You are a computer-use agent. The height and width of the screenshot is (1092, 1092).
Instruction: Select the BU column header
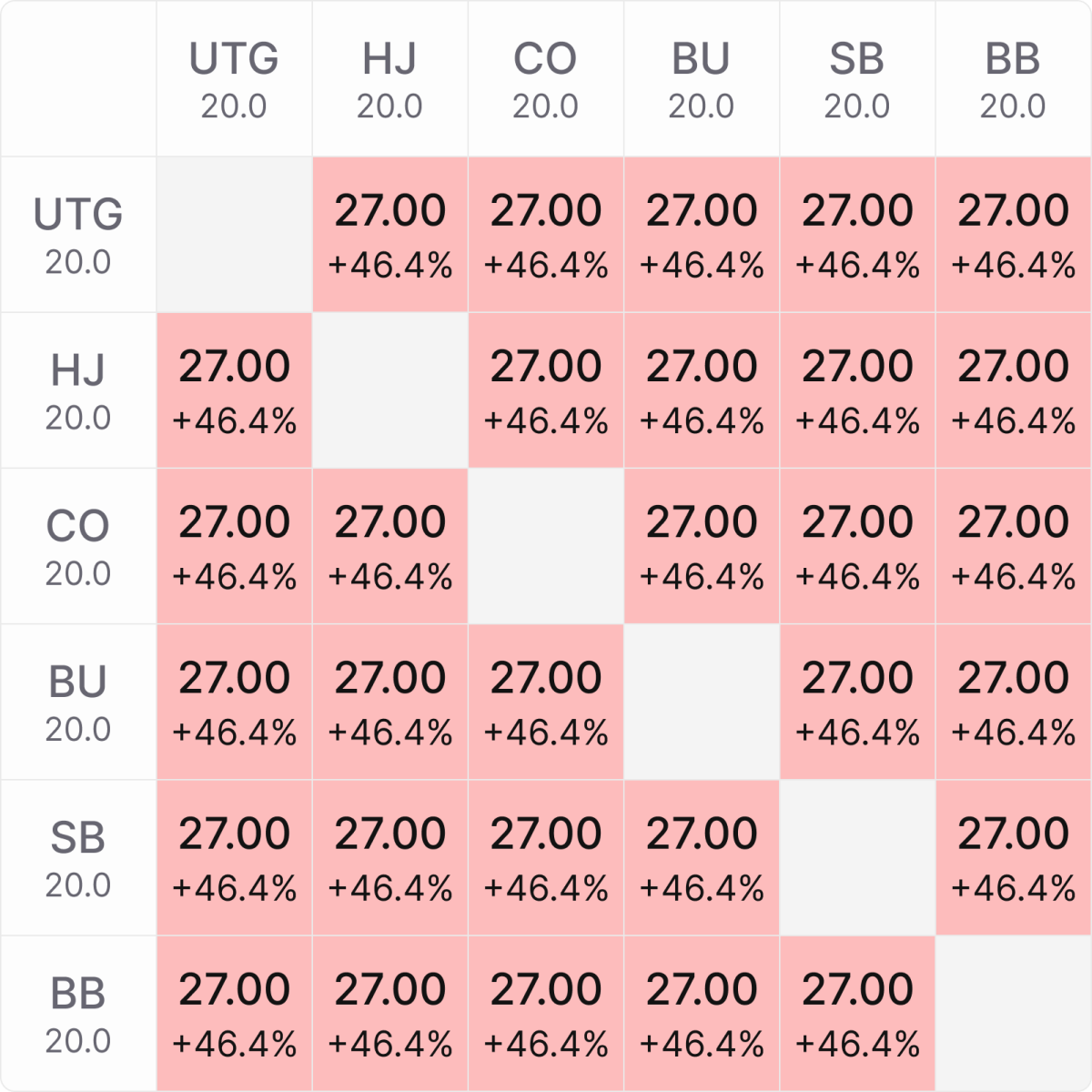tap(701, 78)
